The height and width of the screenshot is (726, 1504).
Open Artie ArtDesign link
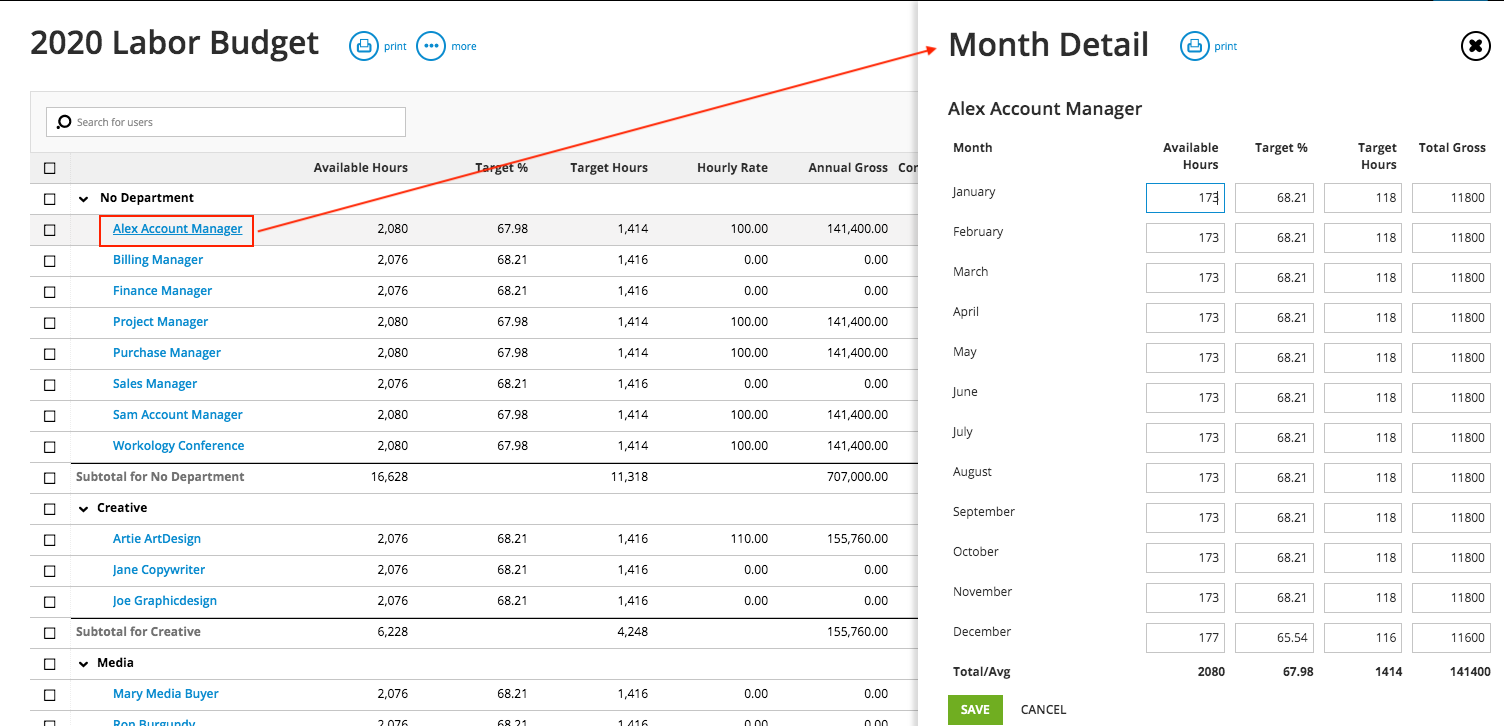[x=157, y=539]
